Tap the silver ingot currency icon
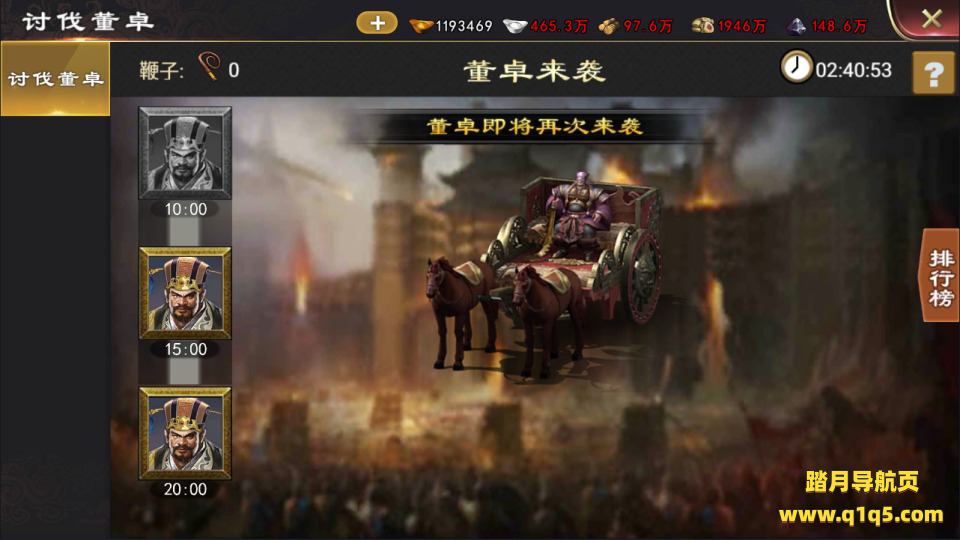Screen dimensions: 960x540 point(515,26)
